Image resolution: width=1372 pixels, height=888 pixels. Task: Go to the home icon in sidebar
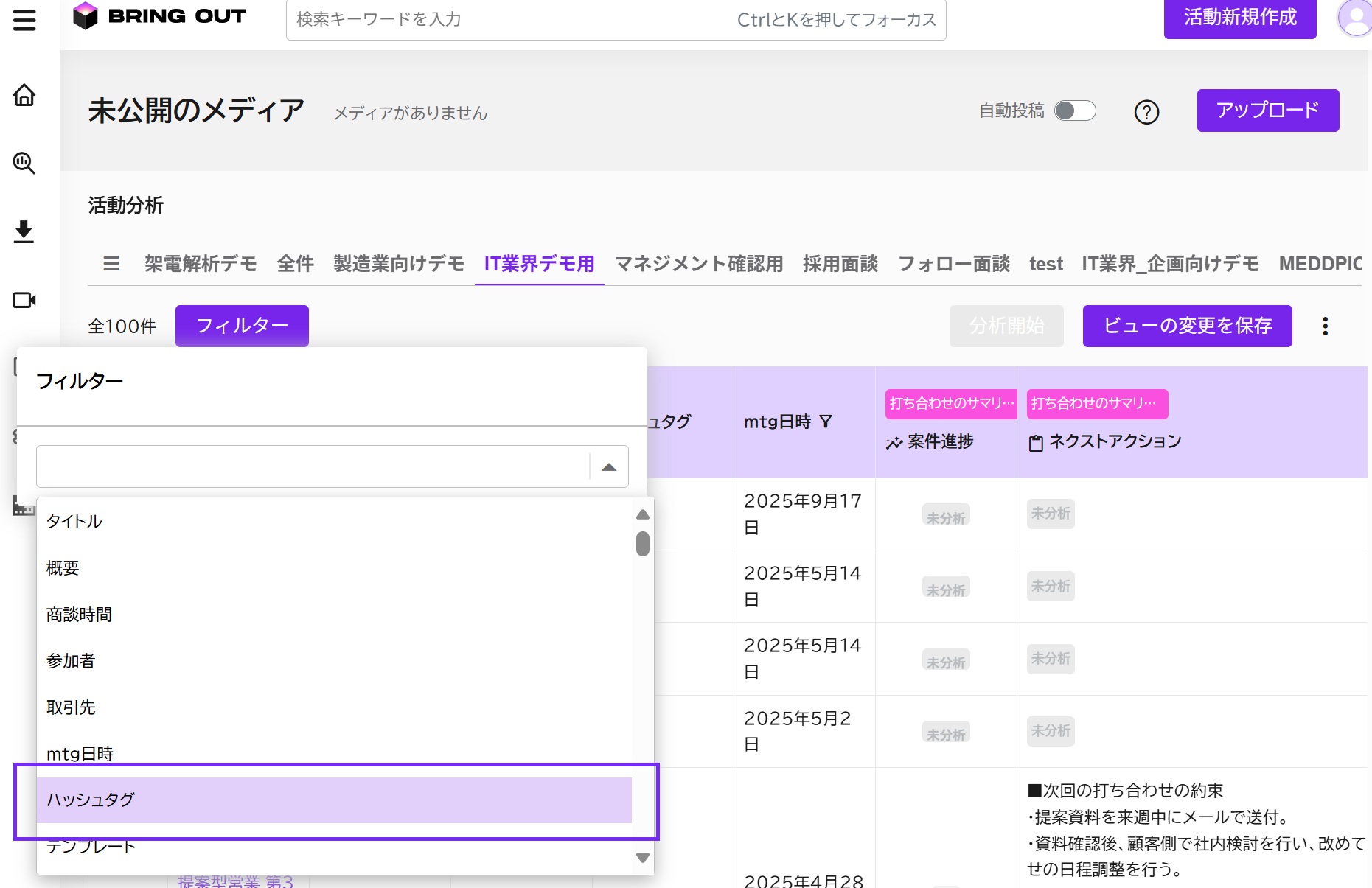point(24,95)
